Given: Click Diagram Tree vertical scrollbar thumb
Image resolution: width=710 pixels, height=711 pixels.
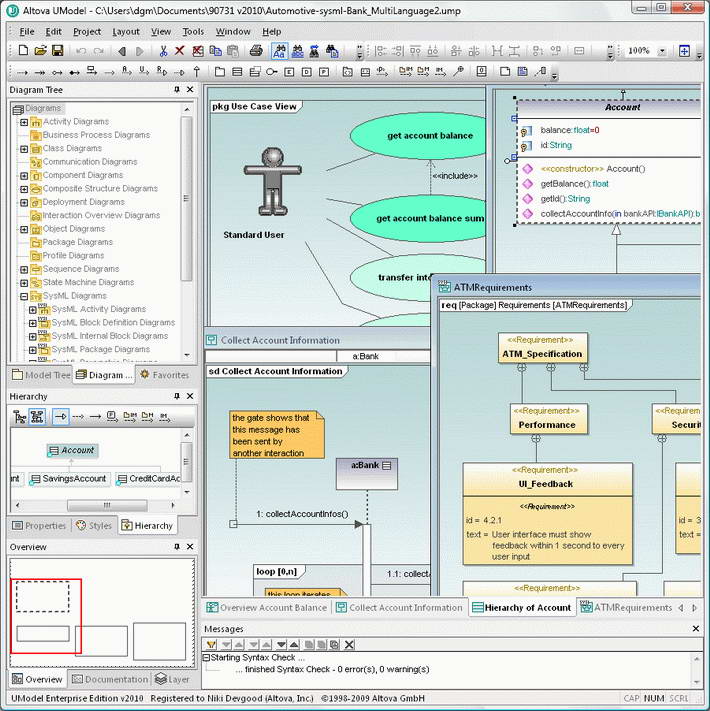Looking at the screenshot, I should tap(186, 198).
